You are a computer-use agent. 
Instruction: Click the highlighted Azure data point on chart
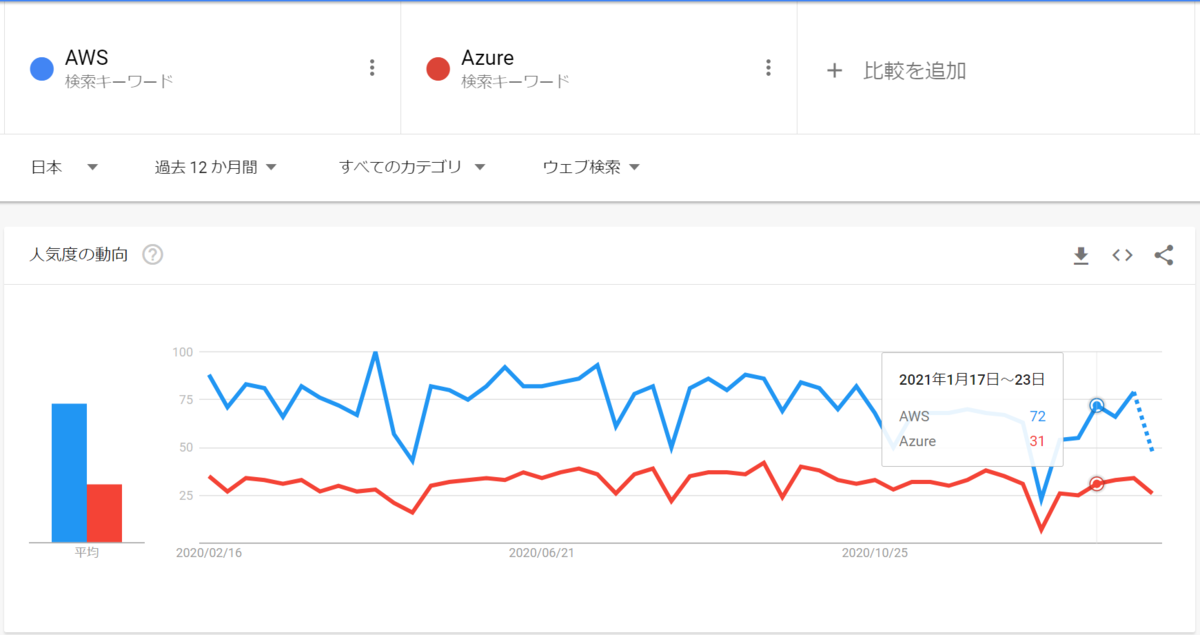point(1097,484)
